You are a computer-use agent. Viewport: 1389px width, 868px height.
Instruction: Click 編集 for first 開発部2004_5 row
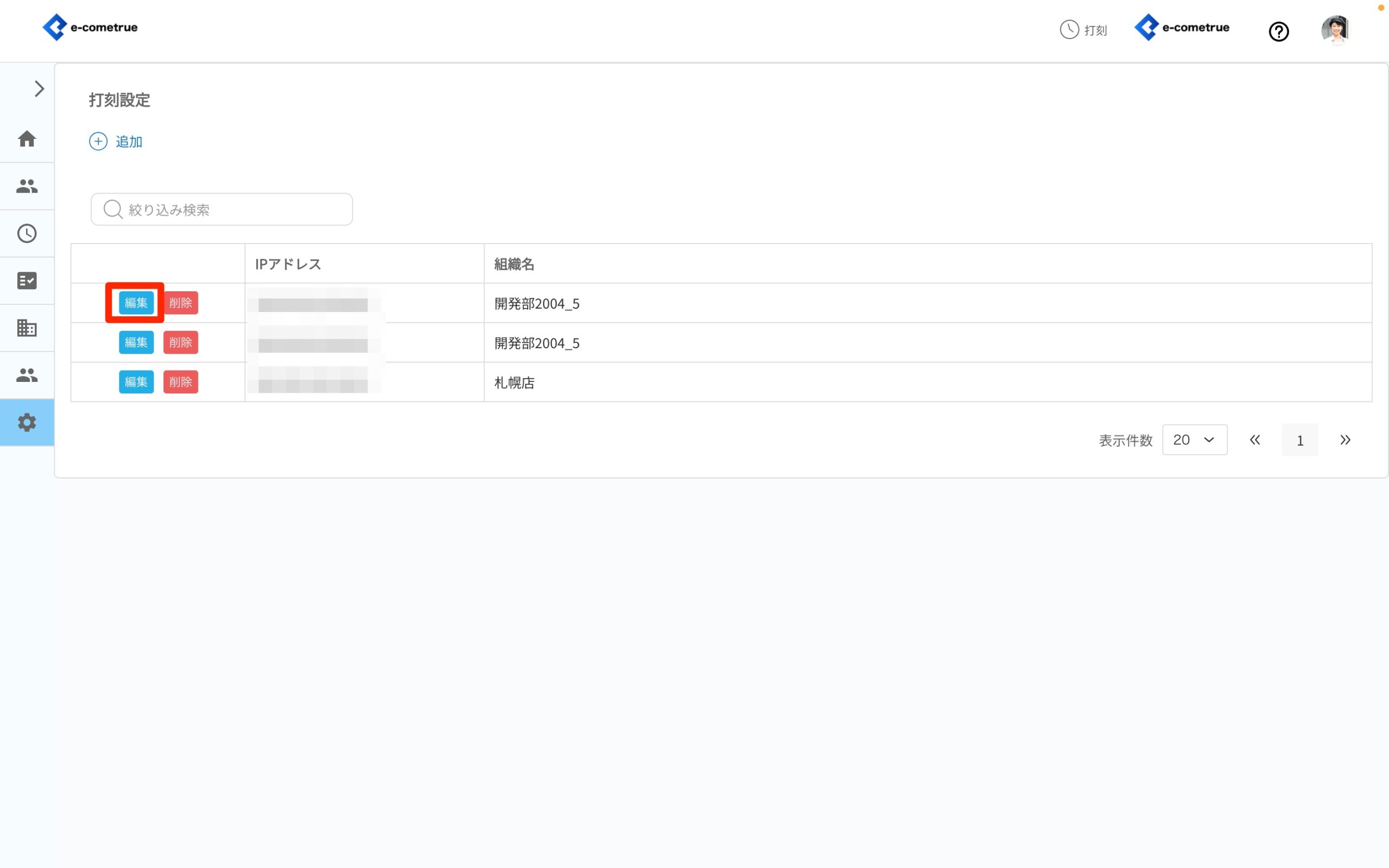pos(136,303)
